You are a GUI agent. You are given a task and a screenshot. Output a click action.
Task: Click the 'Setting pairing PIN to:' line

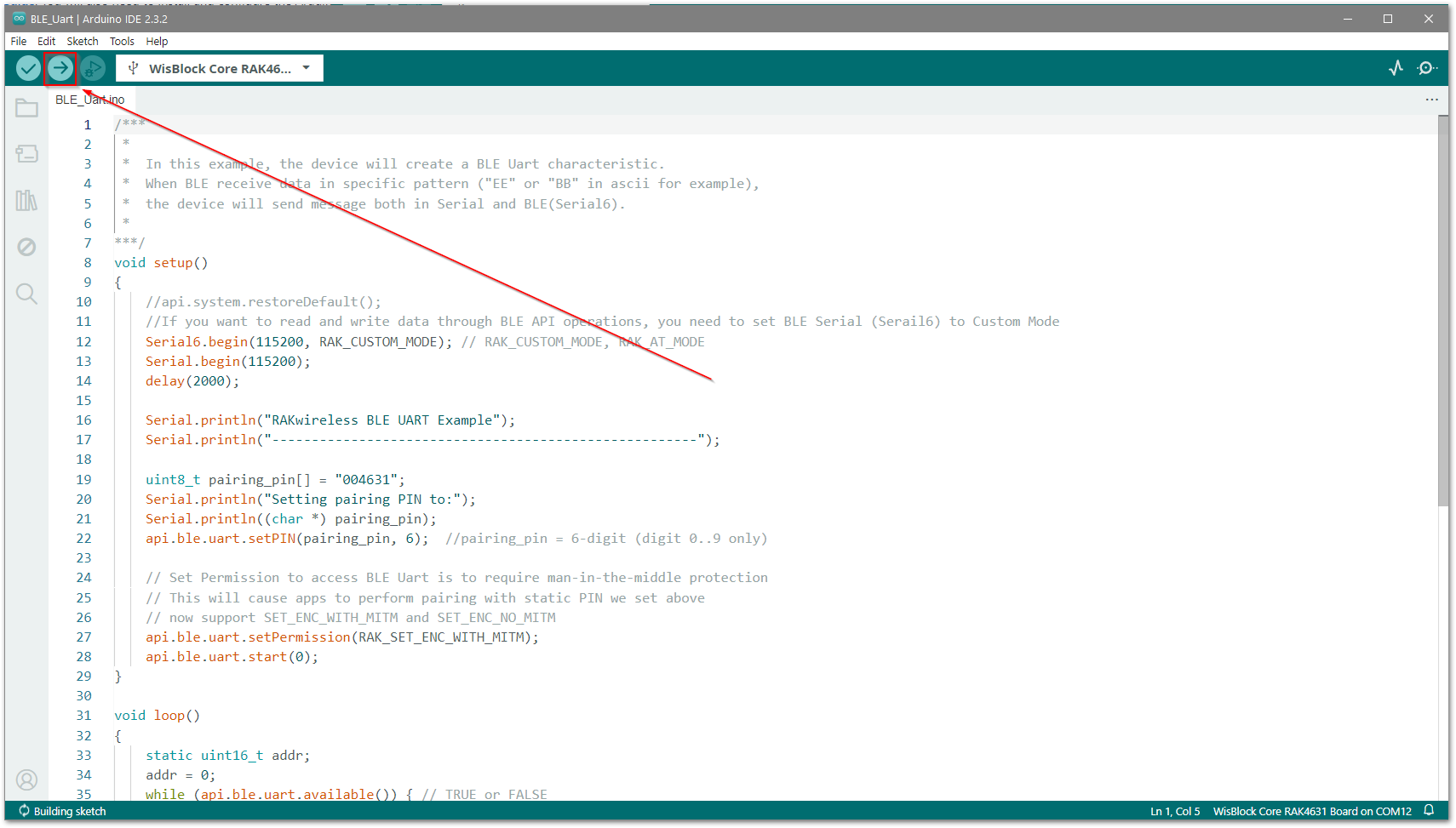click(x=311, y=500)
